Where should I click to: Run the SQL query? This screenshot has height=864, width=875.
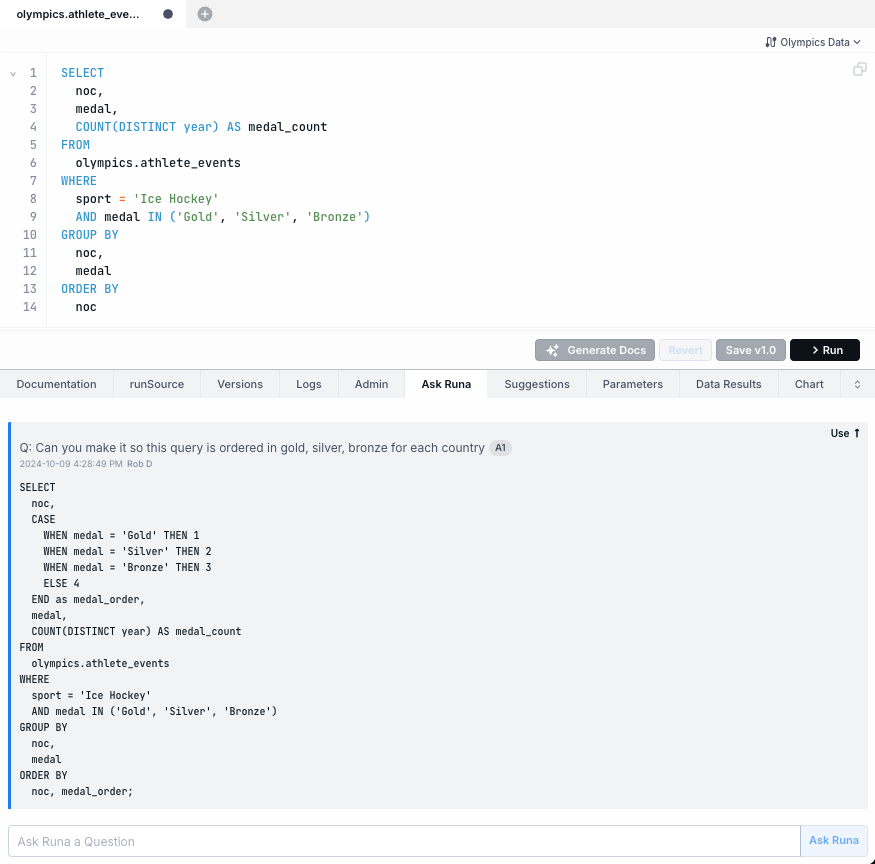click(x=825, y=350)
